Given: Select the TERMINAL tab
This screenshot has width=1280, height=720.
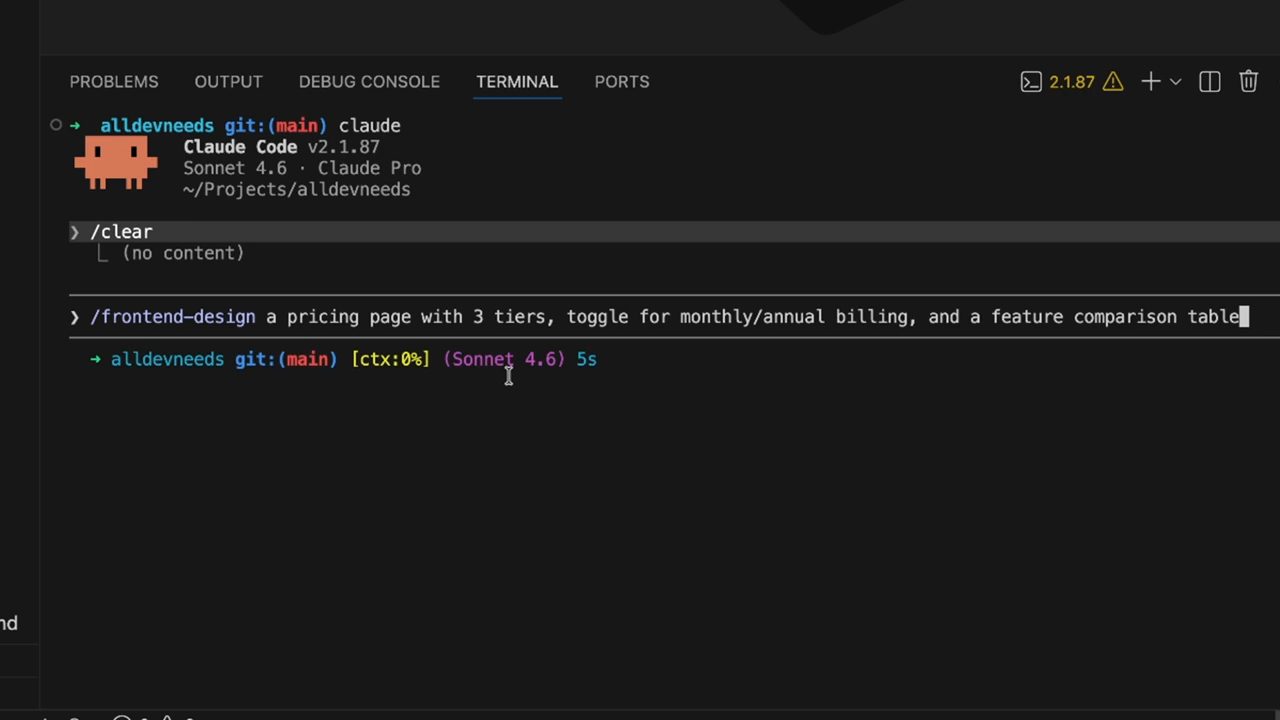Looking at the screenshot, I should coord(517,82).
